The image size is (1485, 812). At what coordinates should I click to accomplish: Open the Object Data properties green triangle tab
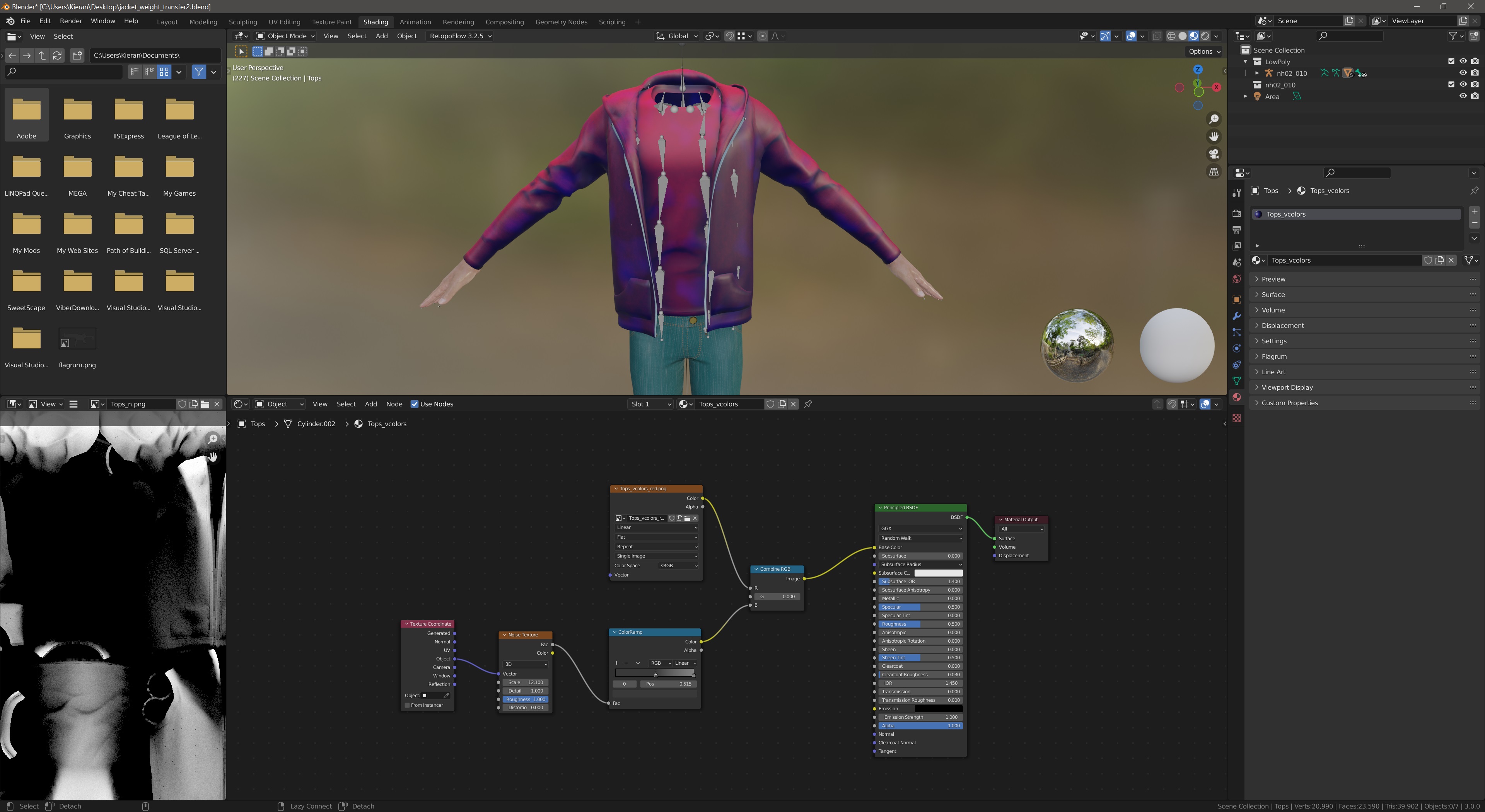point(1236,381)
